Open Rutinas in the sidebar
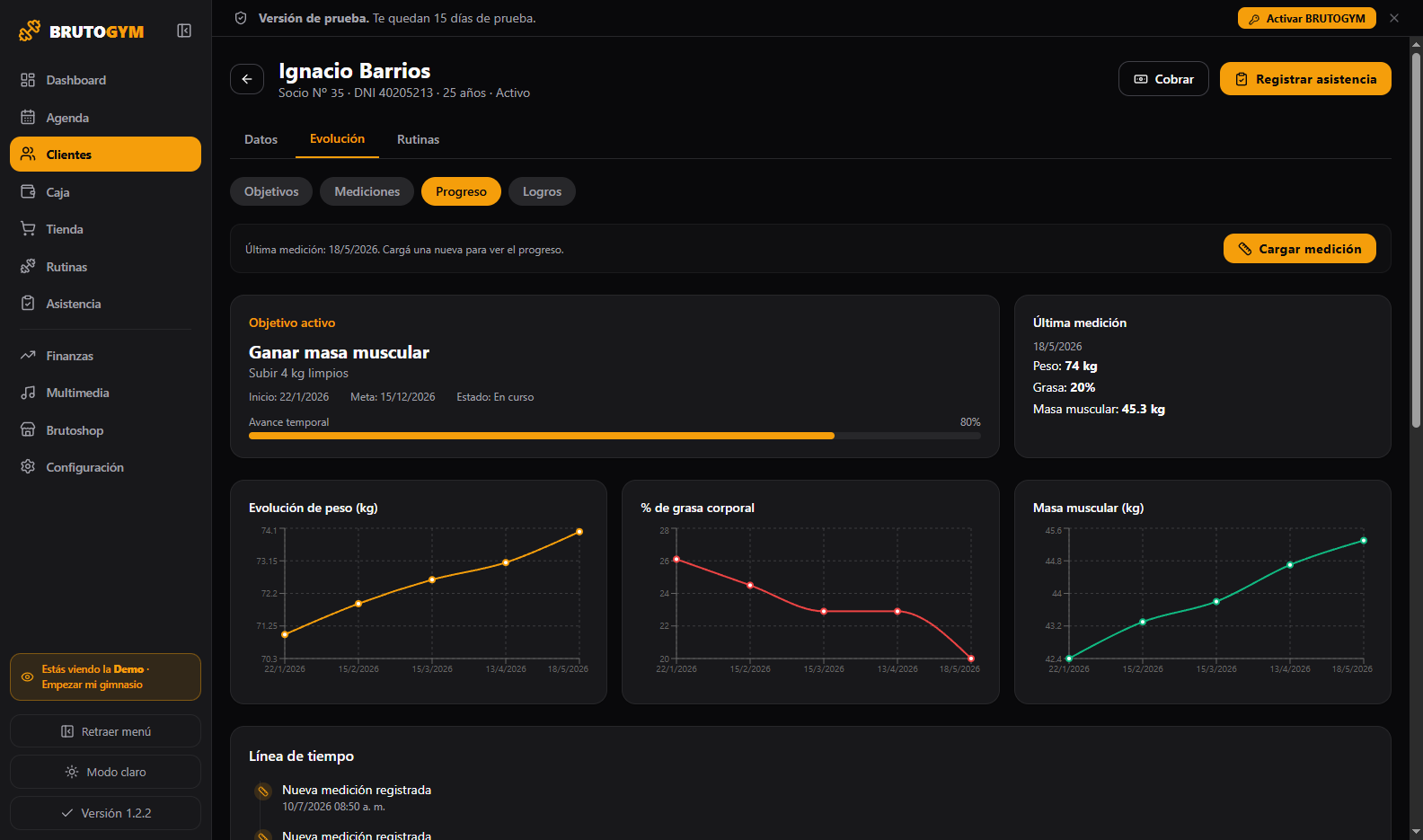 click(x=105, y=267)
